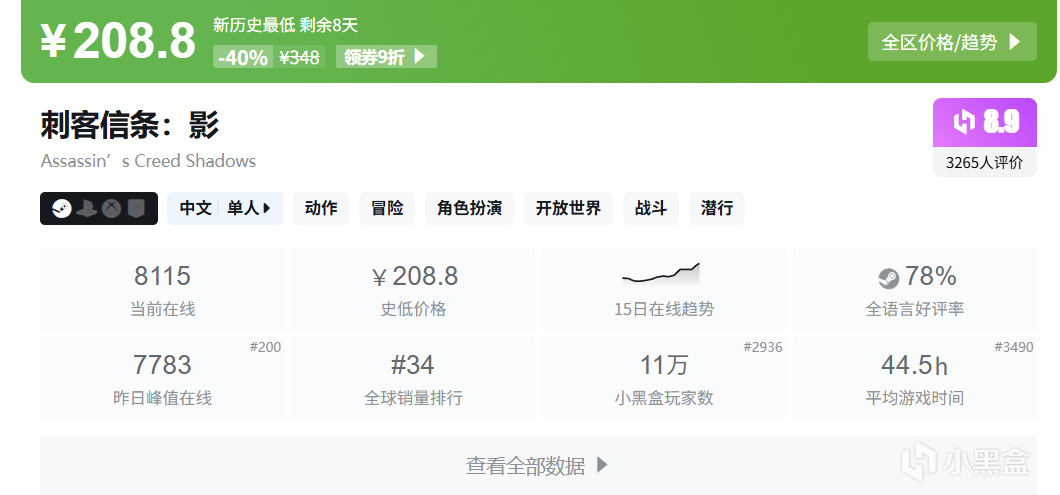Screen dimensions: 1060x495
Task: Click the #2936 rank label
Action: coord(763,348)
